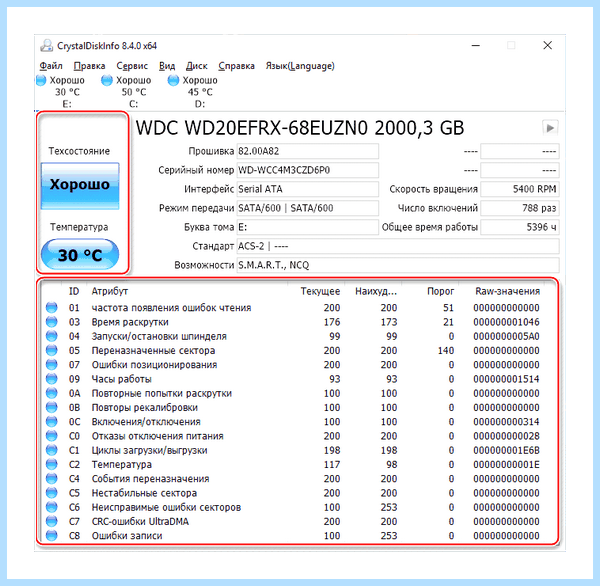Click status icon for attribute C1
Image resolution: width=600 pixels, height=586 pixels.
[52, 450]
